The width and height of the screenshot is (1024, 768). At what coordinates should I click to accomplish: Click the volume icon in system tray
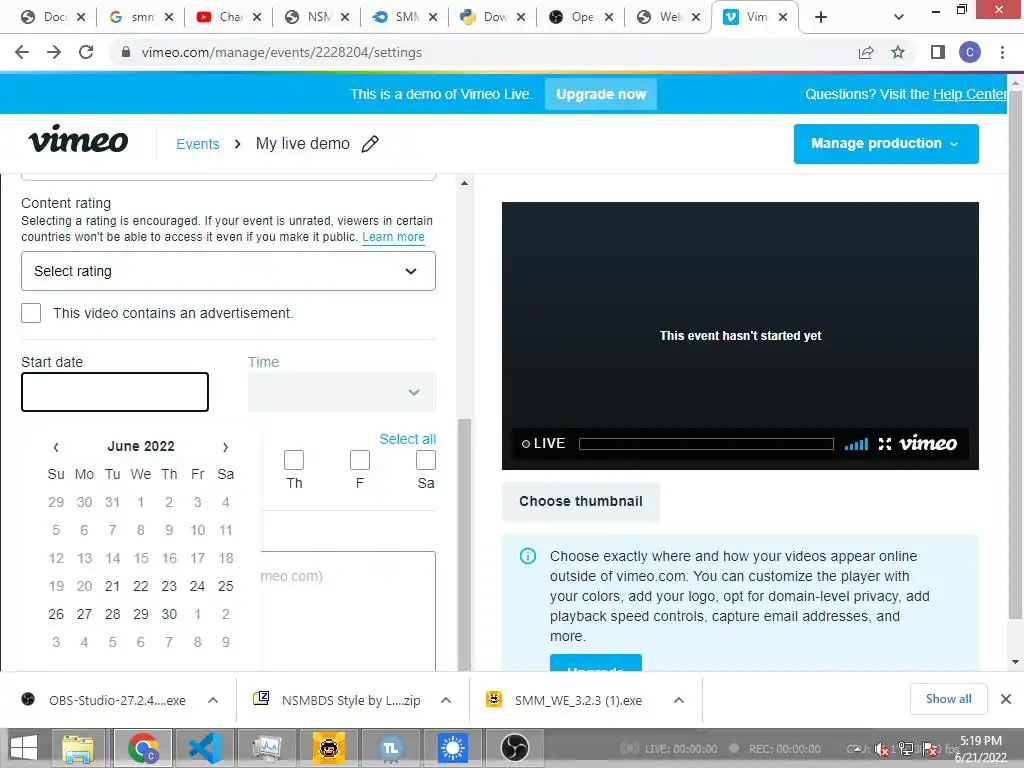pyautogui.click(x=881, y=749)
